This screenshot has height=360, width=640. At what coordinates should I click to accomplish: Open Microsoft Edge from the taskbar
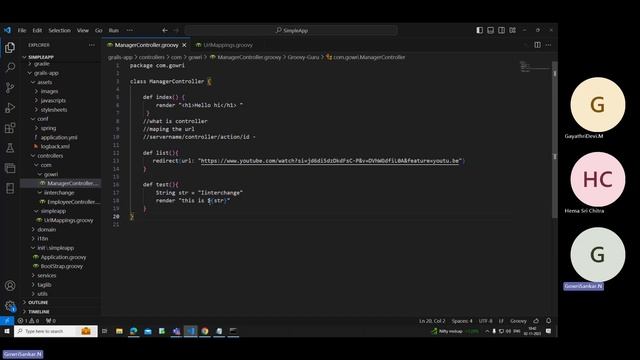(x=133, y=331)
